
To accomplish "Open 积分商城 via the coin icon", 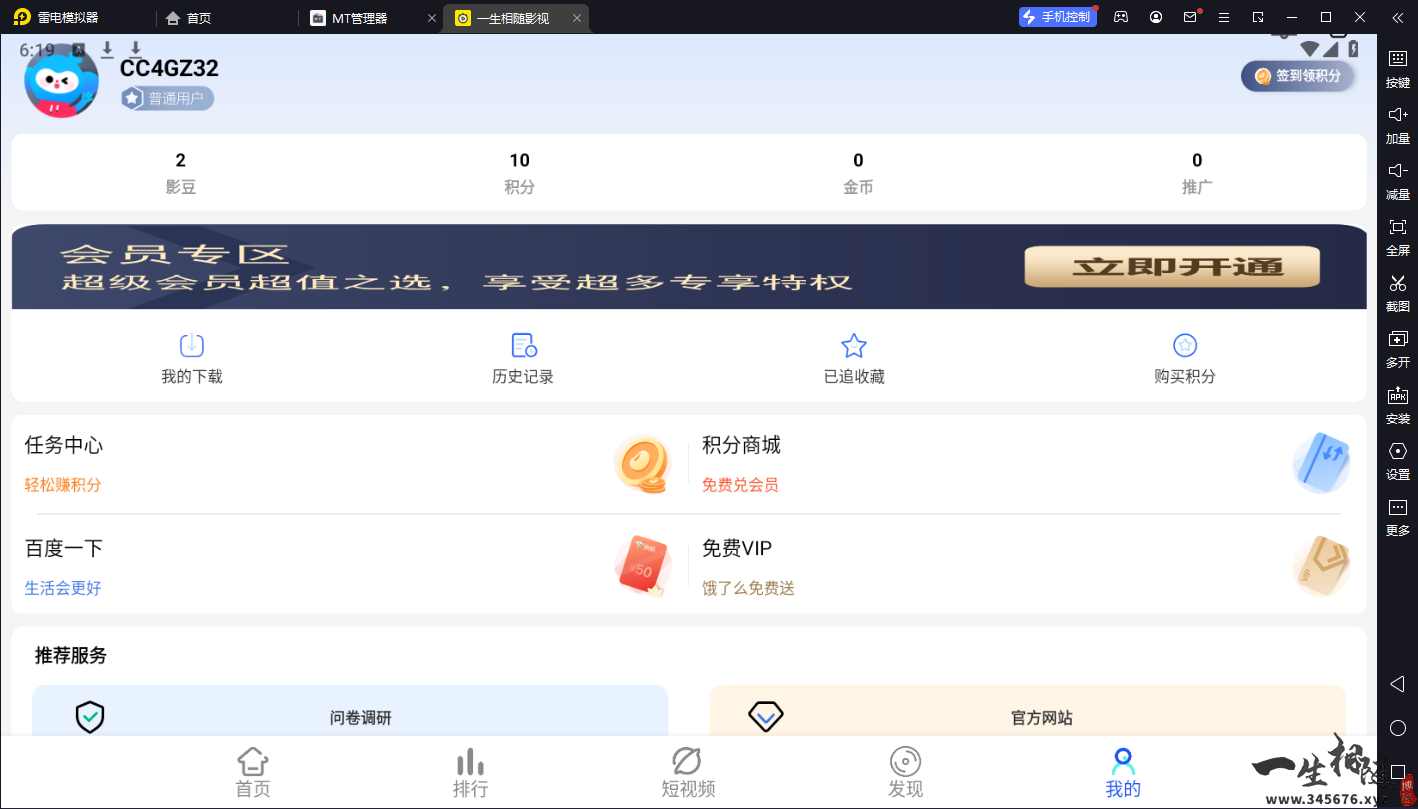I will coord(643,462).
